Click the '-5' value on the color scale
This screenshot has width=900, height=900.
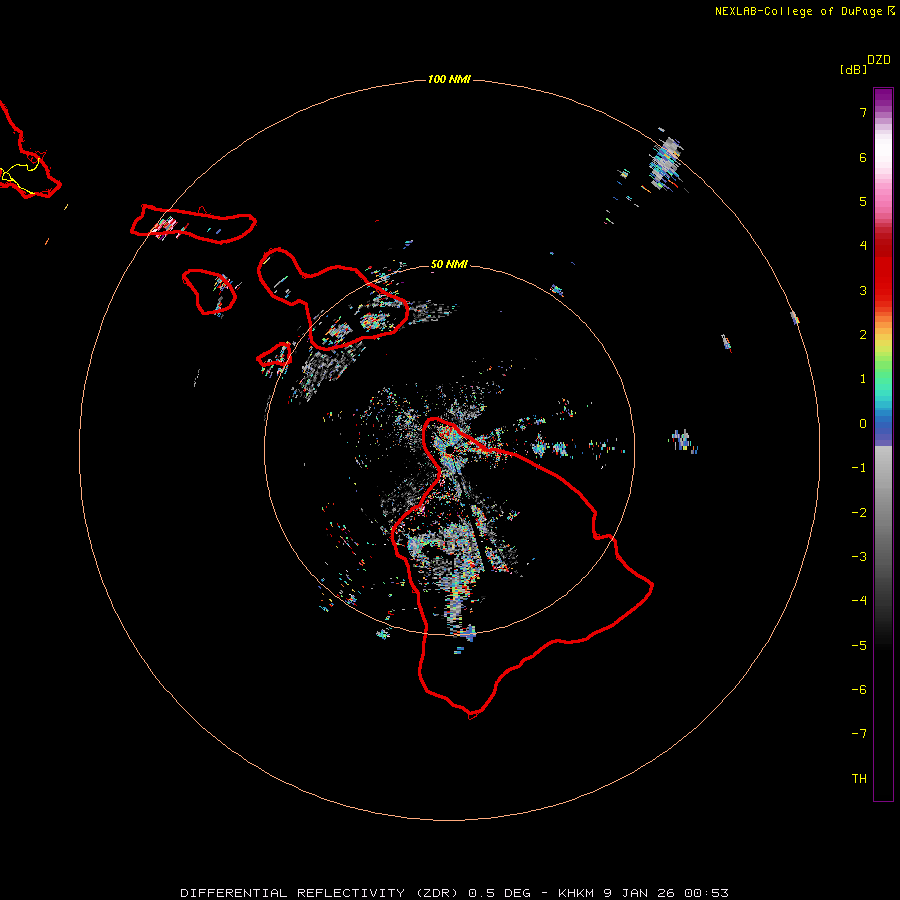(x=859, y=646)
